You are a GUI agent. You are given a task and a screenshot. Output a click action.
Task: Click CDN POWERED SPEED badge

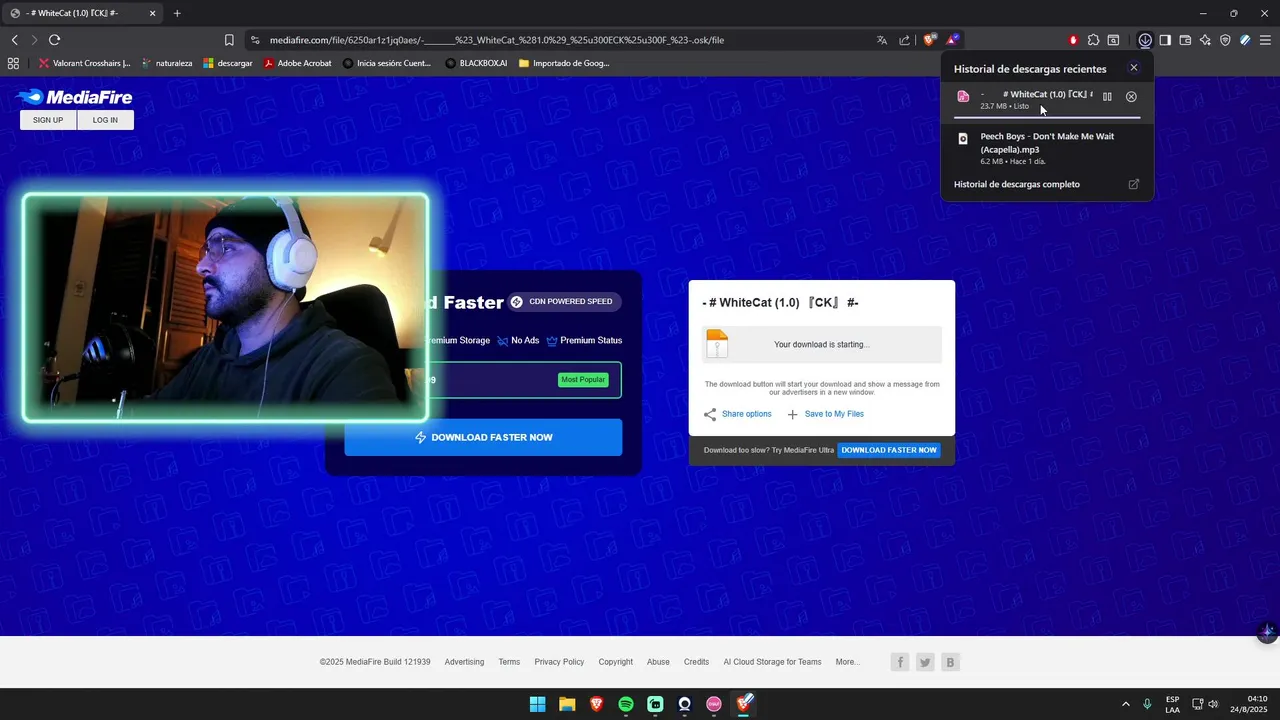[x=564, y=302]
